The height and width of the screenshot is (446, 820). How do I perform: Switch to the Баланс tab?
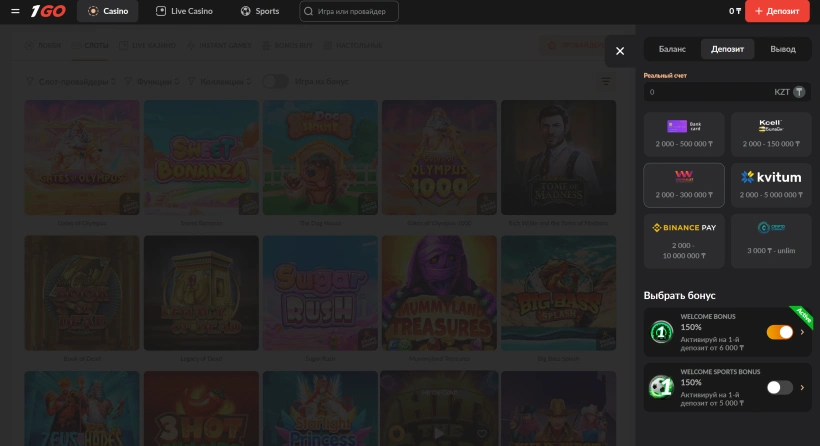(672, 49)
